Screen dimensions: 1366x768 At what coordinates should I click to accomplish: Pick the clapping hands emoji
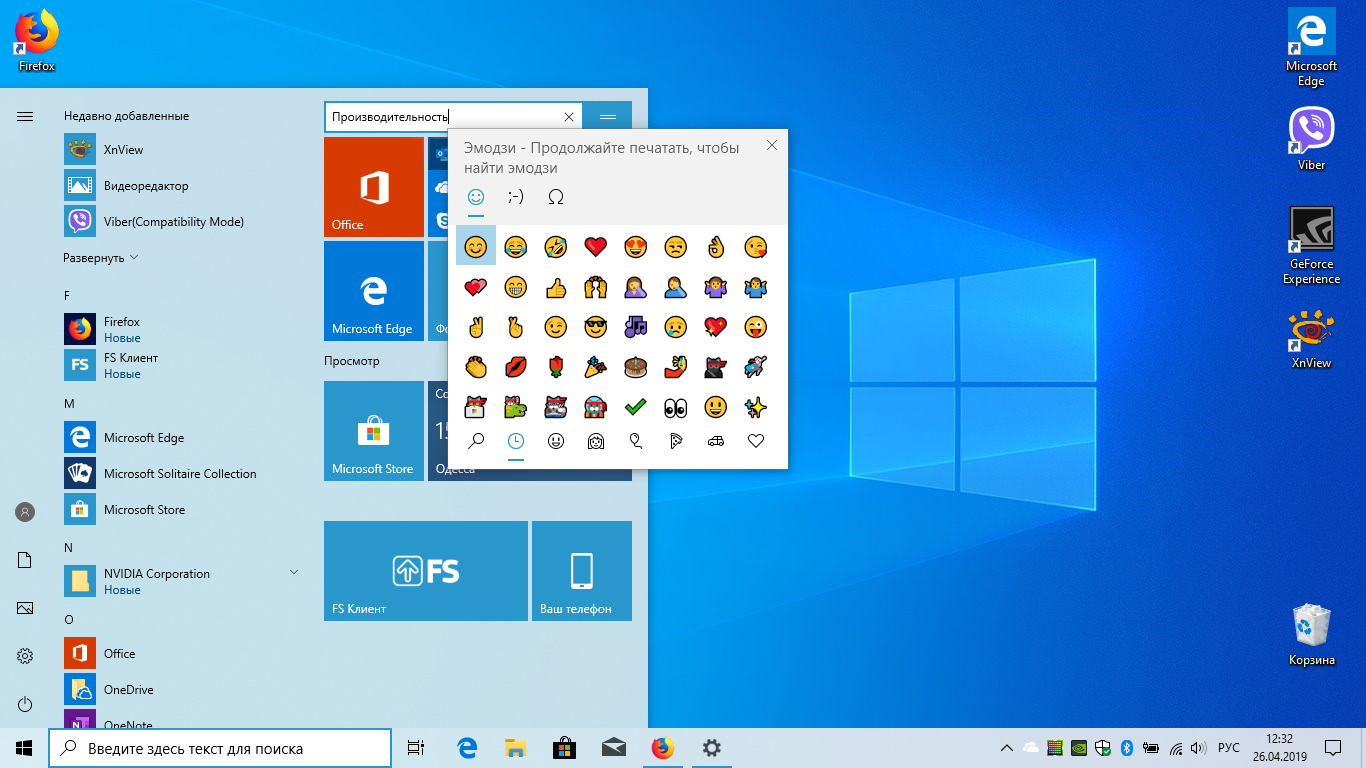(x=476, y=367)
